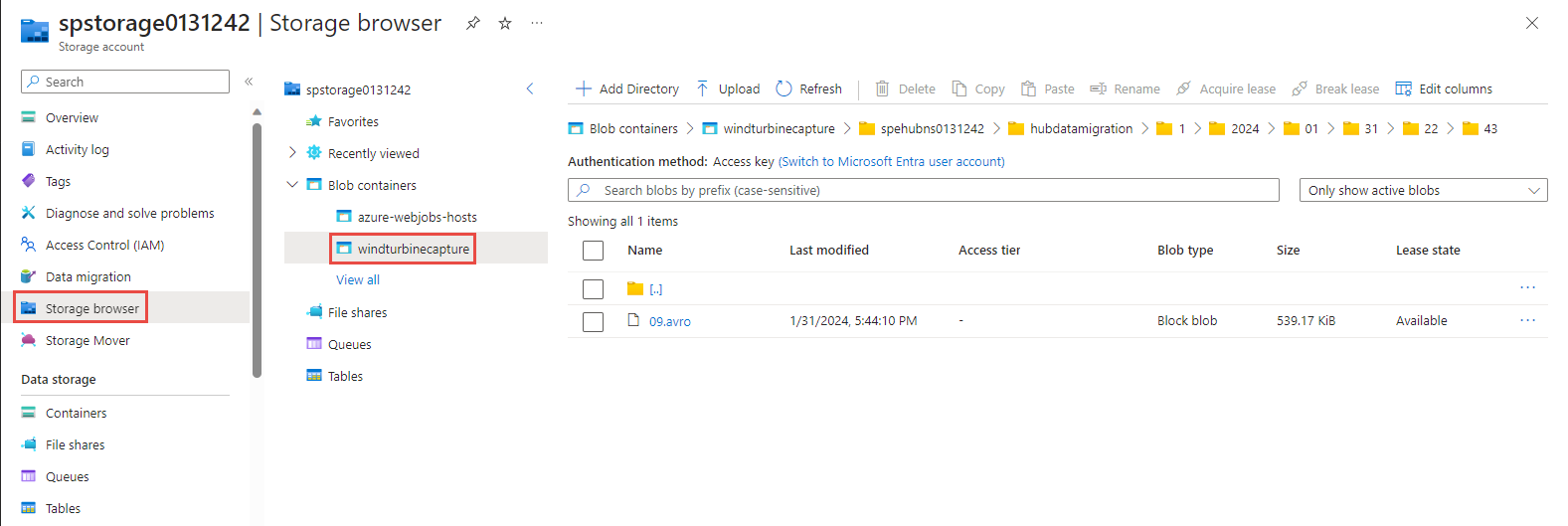Click the Paste toolbar icon
Viewport: 1568px width, 526px height.
[1029, 88]
